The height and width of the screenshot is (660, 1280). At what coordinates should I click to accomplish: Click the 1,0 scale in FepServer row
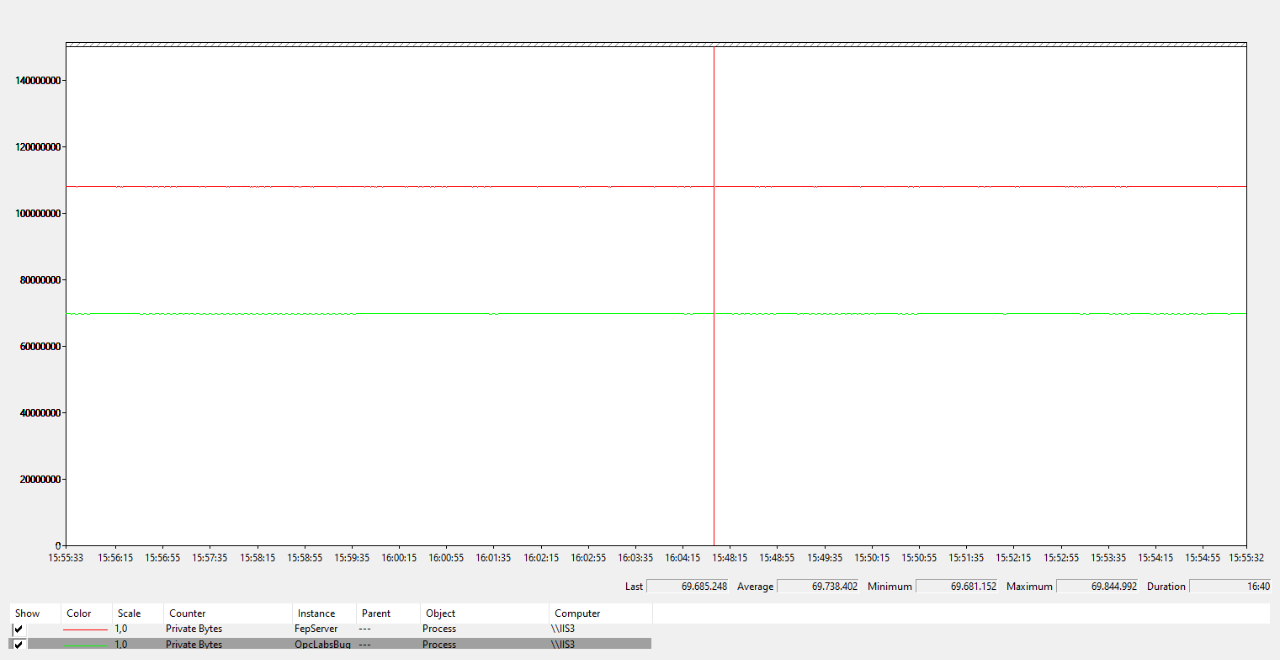point(121,629)
